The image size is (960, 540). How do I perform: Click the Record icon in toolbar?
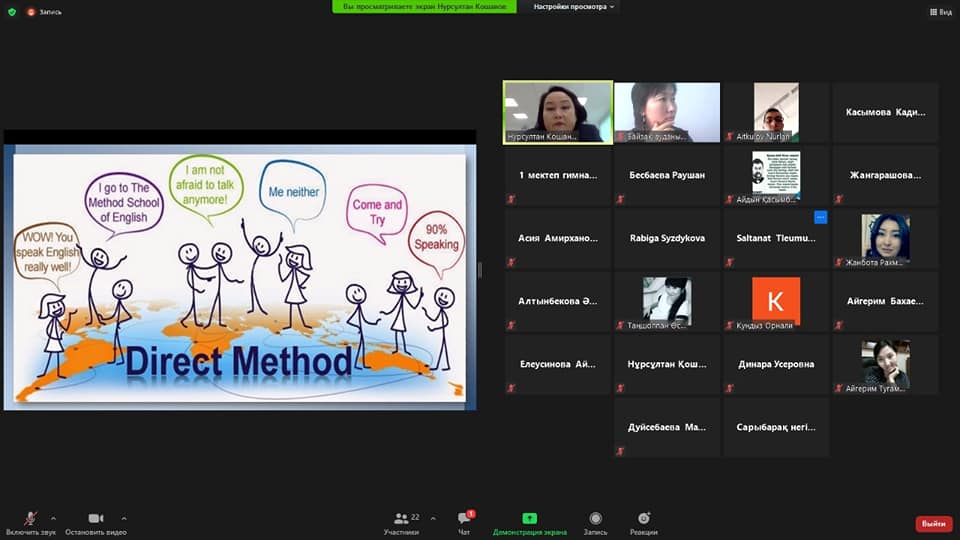(595, 519)
